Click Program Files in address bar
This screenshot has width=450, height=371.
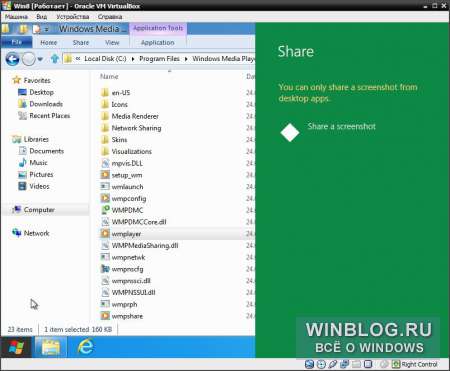coord(159,59)
